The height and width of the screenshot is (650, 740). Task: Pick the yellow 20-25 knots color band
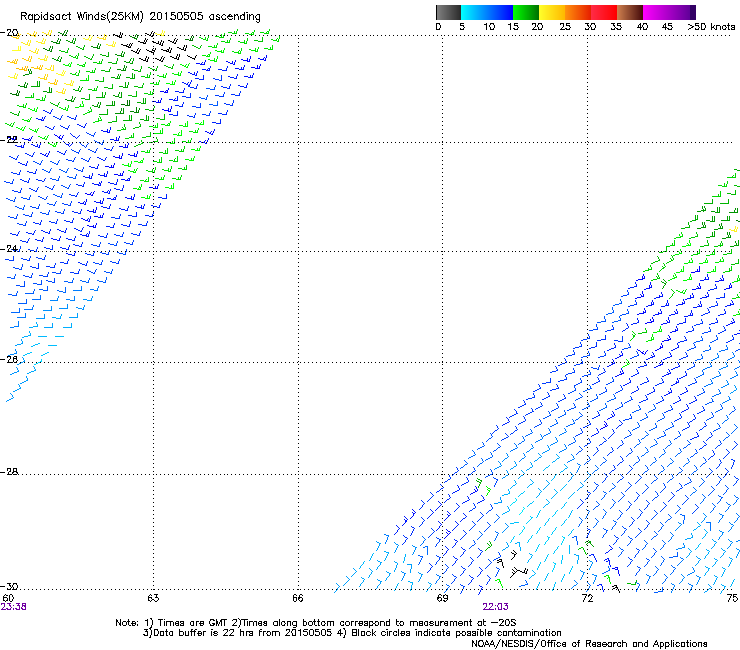tap(552, 12)
